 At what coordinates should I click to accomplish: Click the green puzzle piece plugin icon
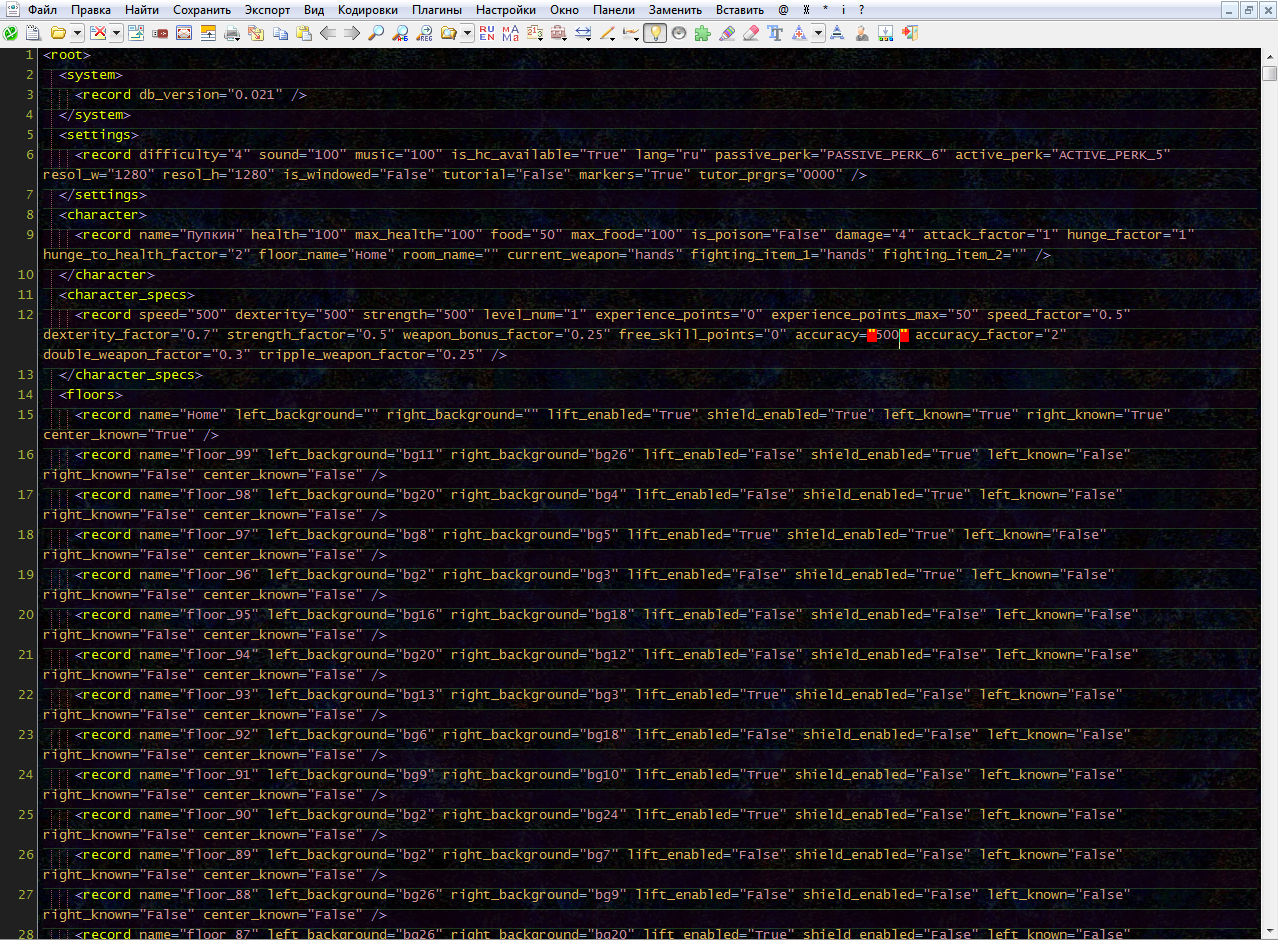point(702,33)
